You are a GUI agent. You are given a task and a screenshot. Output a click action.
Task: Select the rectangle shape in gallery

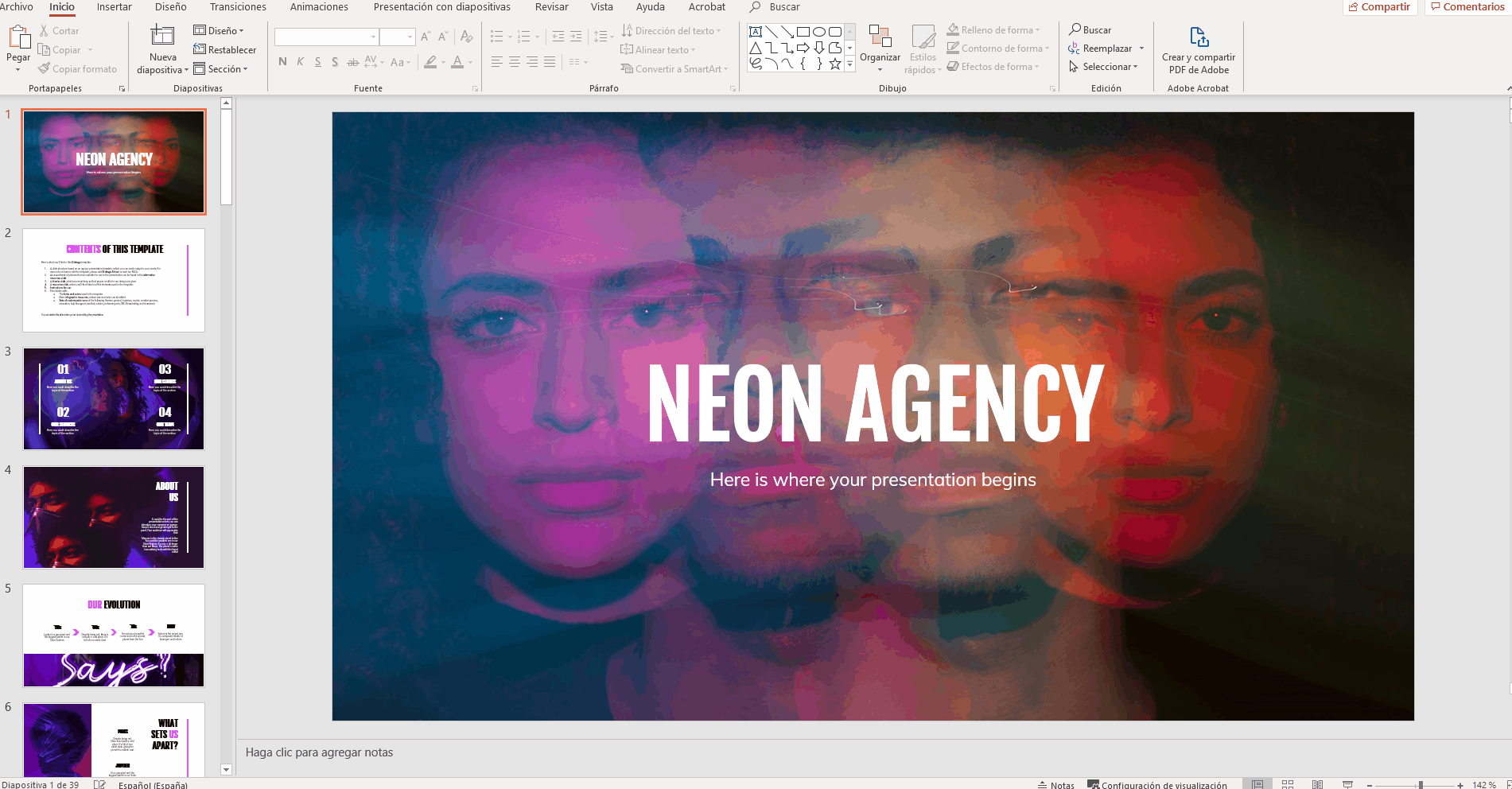click(x=803, y=32)
